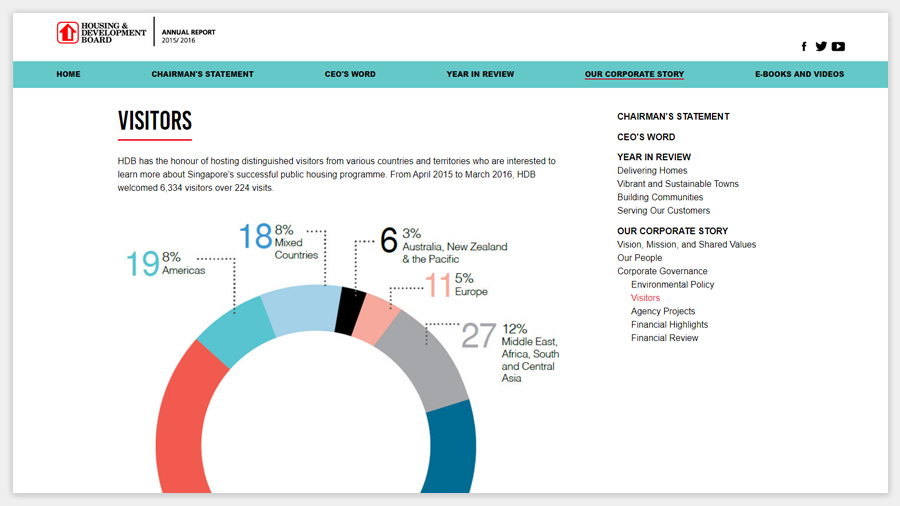Click the grey Middle East and Africa segment
This screenshot has height=506, width=900.
pos(425,360)
